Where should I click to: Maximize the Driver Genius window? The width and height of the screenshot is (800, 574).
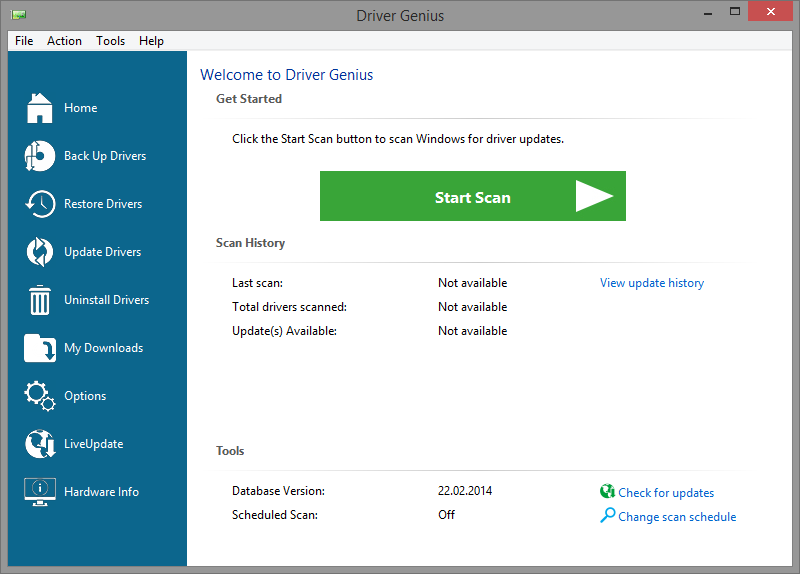735,11
